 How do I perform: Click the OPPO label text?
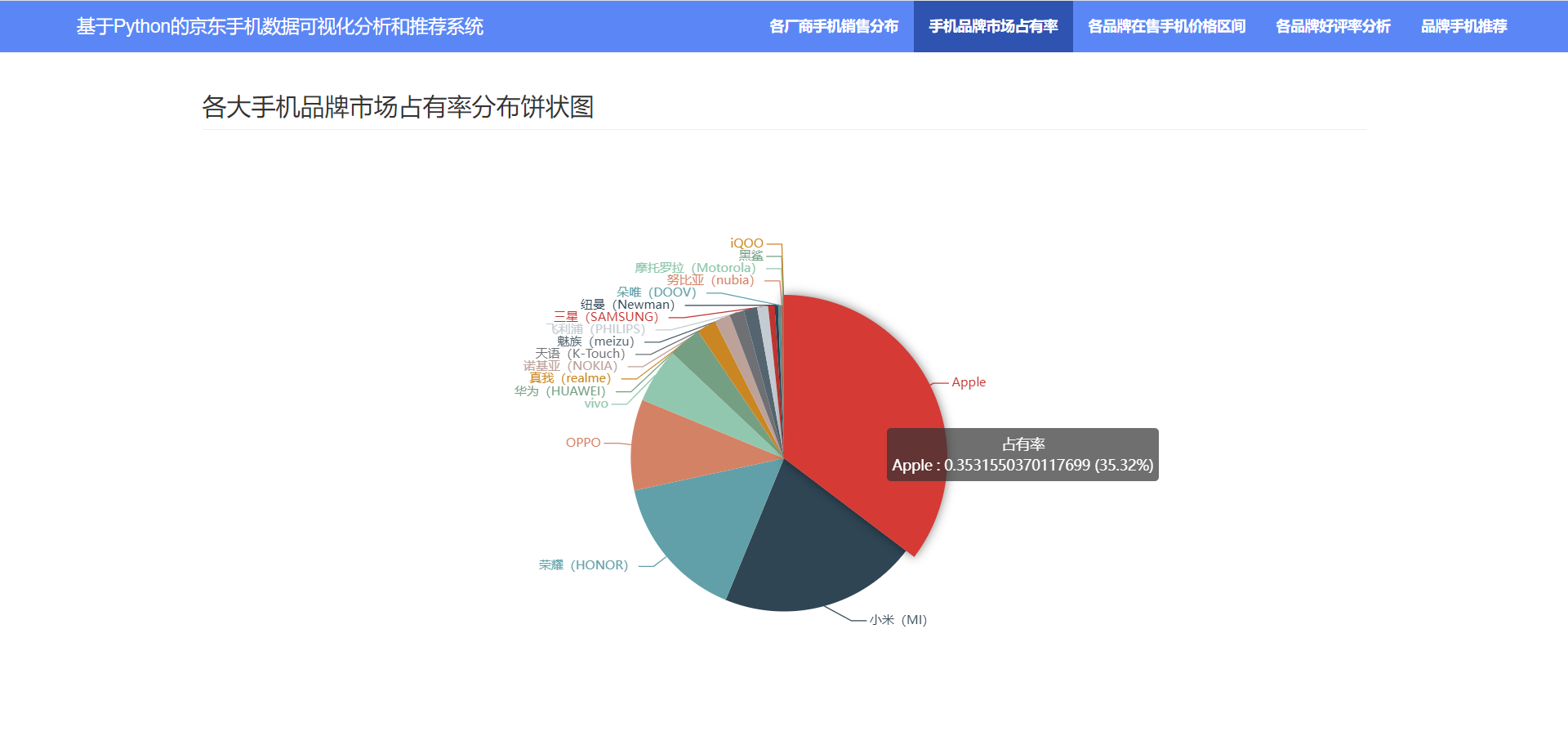583,443
